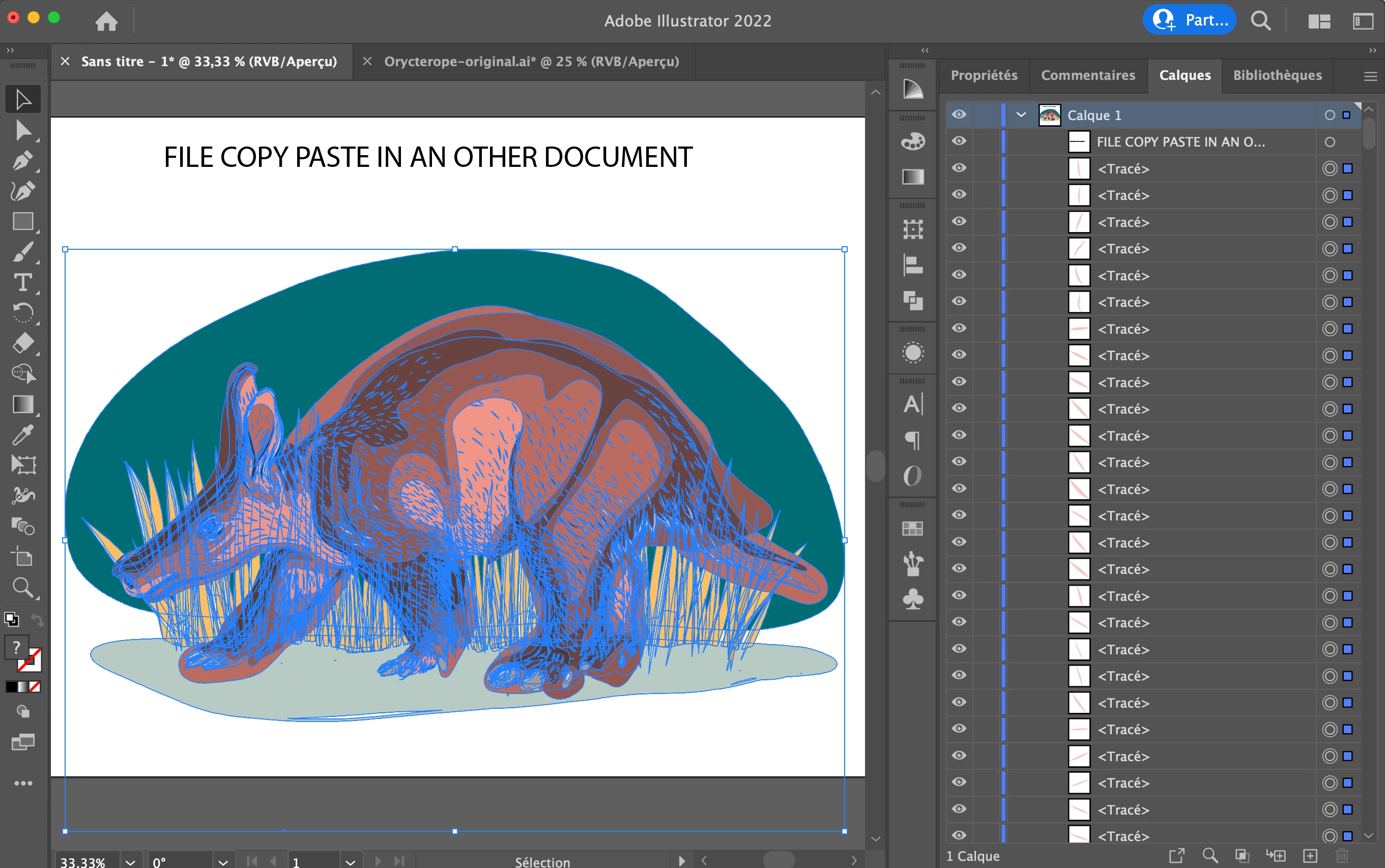Select the Direct Selection tool
This screenshot has width=1385, height=868.
click(x=23, y=130)
